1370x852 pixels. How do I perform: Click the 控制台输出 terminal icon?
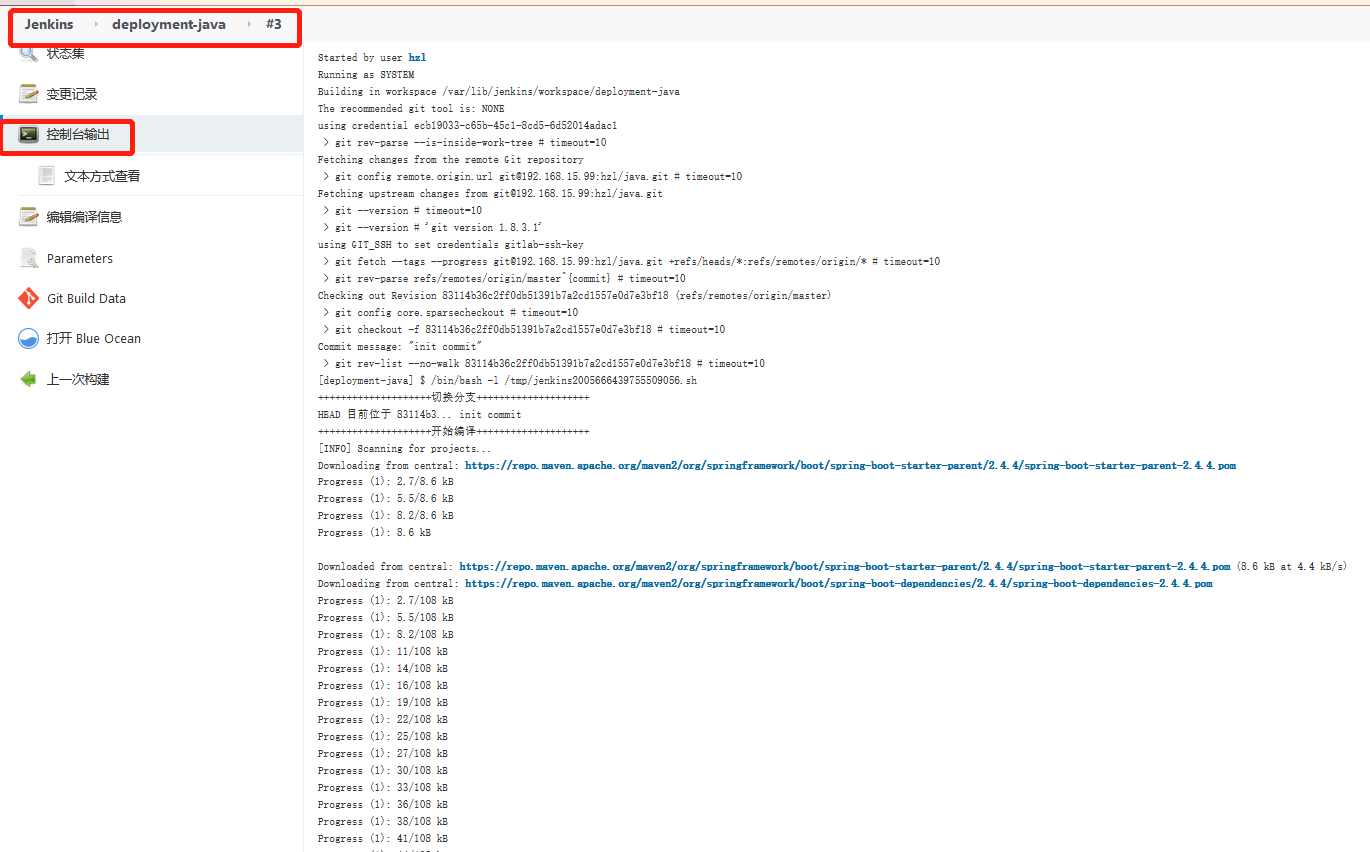[28, 134]
